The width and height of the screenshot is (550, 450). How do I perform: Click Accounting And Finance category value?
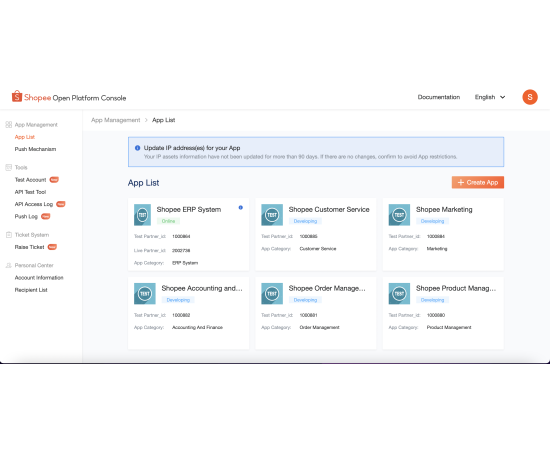[x=197, y=327]
